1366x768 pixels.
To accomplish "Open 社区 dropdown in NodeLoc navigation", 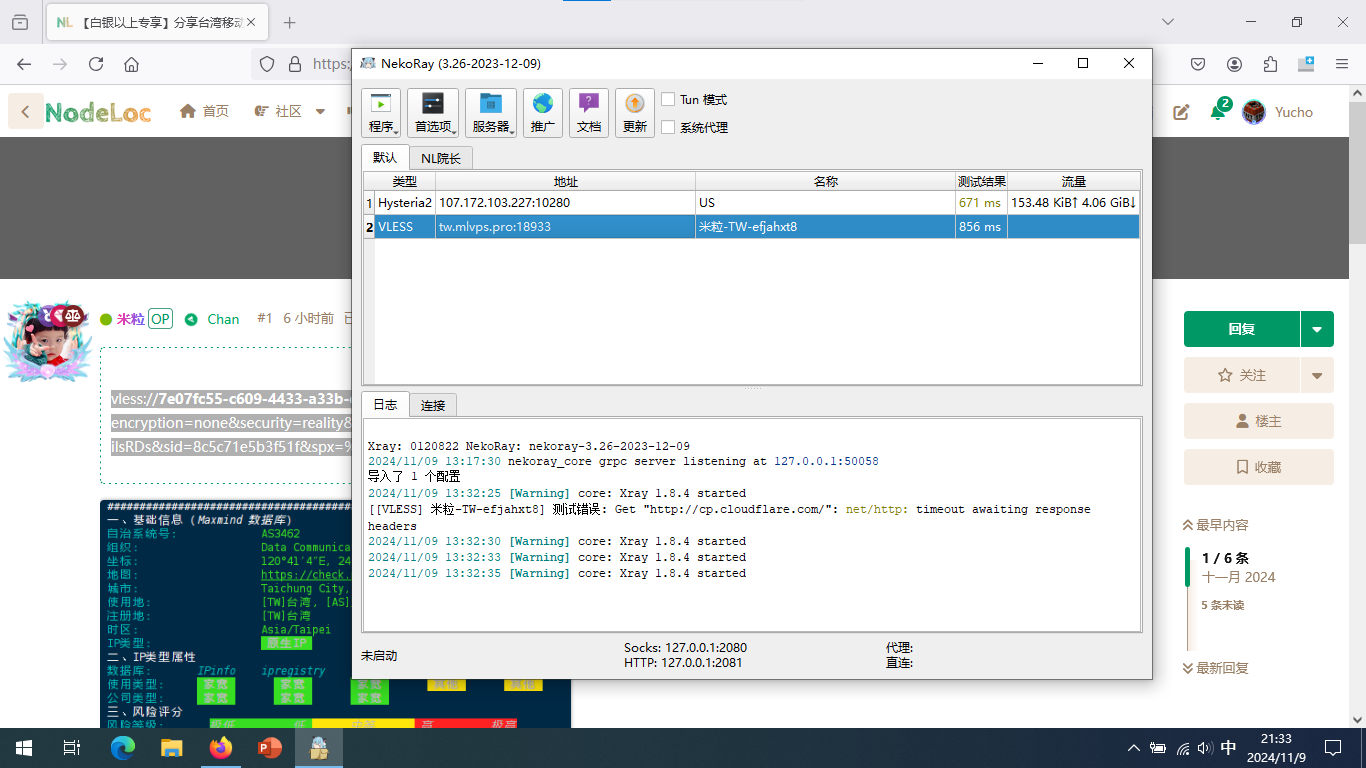I will [290, 111].
